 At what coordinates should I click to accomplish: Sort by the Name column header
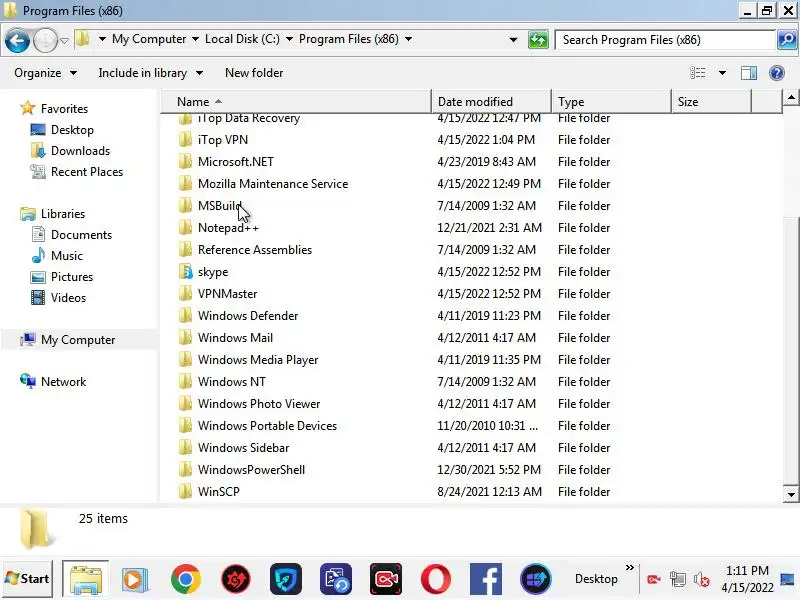point(296,102)
